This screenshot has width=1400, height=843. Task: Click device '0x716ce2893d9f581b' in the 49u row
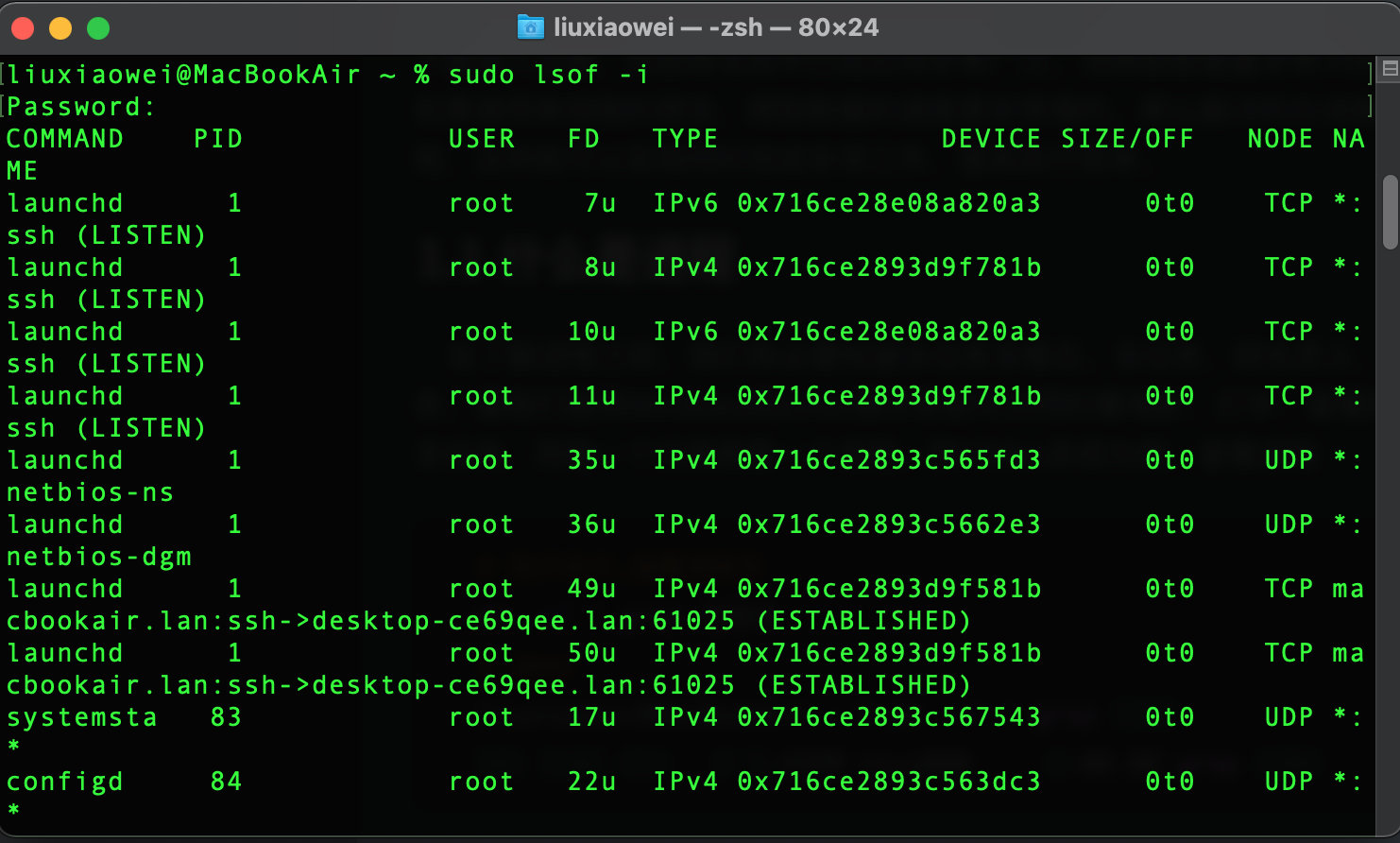pyautogui.click(x=889, y=589)
